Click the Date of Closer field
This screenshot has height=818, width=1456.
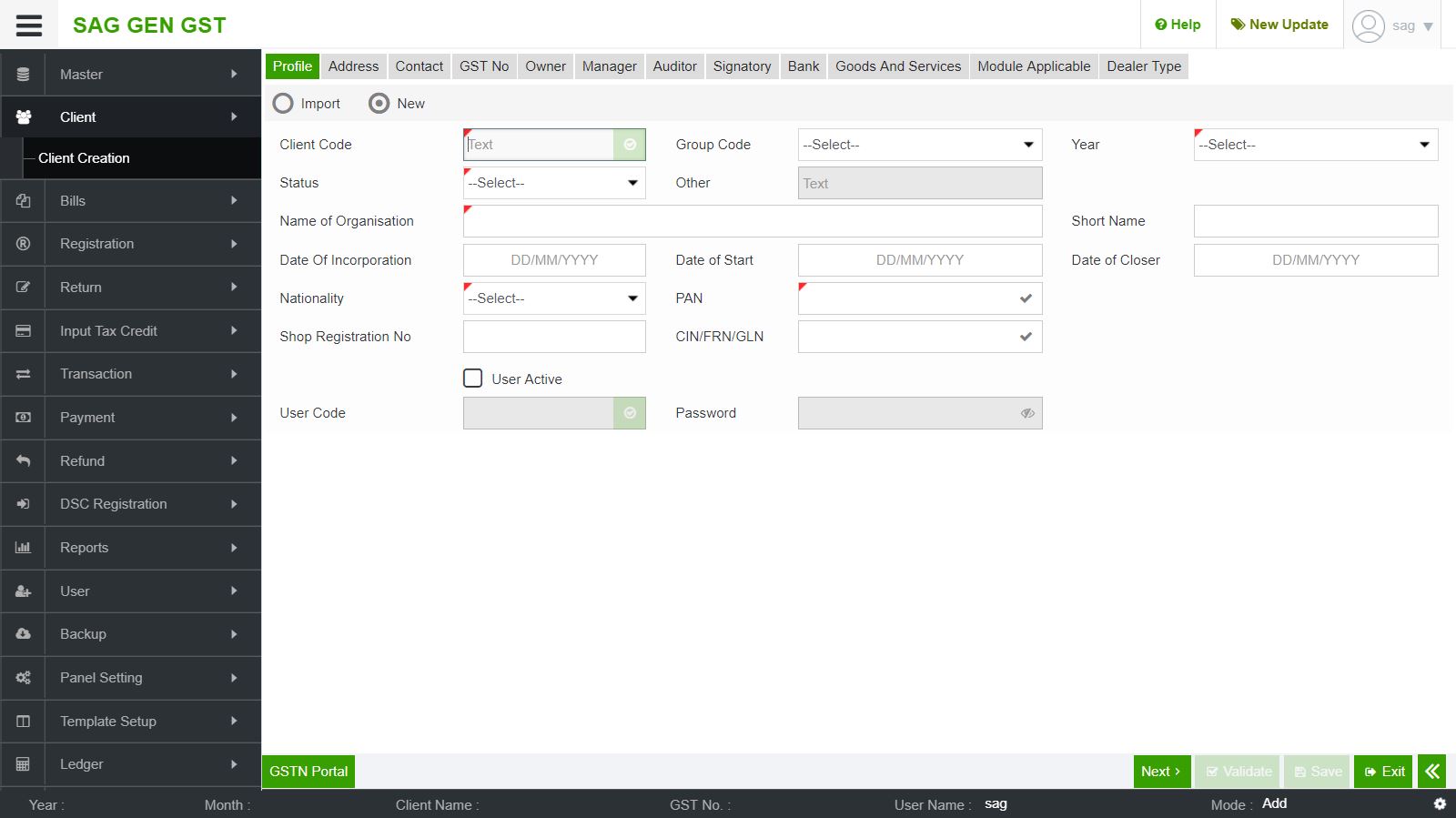(x=1316, y=260)
